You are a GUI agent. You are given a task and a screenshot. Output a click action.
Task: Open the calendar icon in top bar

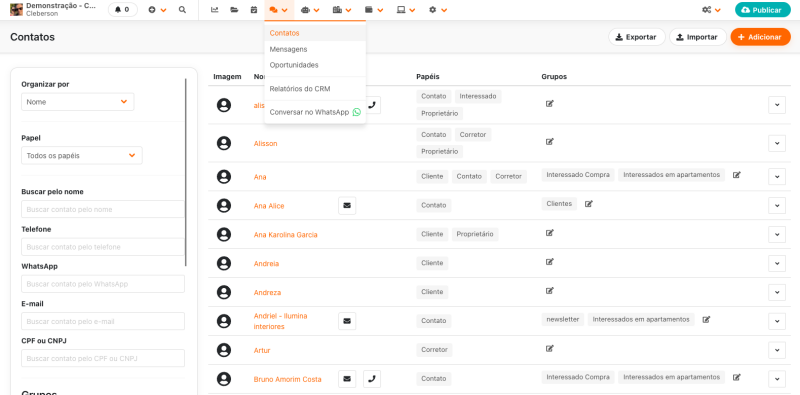pyautogui.click(x=254, y=10)
